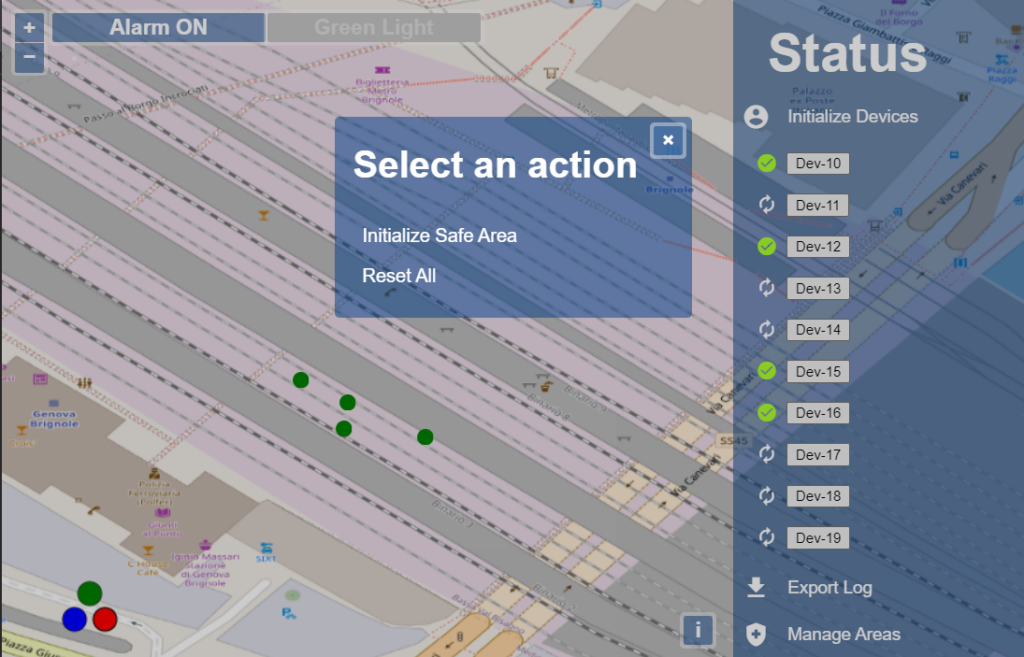The height and width of the screenshot is (657, 1024).
Task: Click the zoom in plus button
Action: (29, 27)
